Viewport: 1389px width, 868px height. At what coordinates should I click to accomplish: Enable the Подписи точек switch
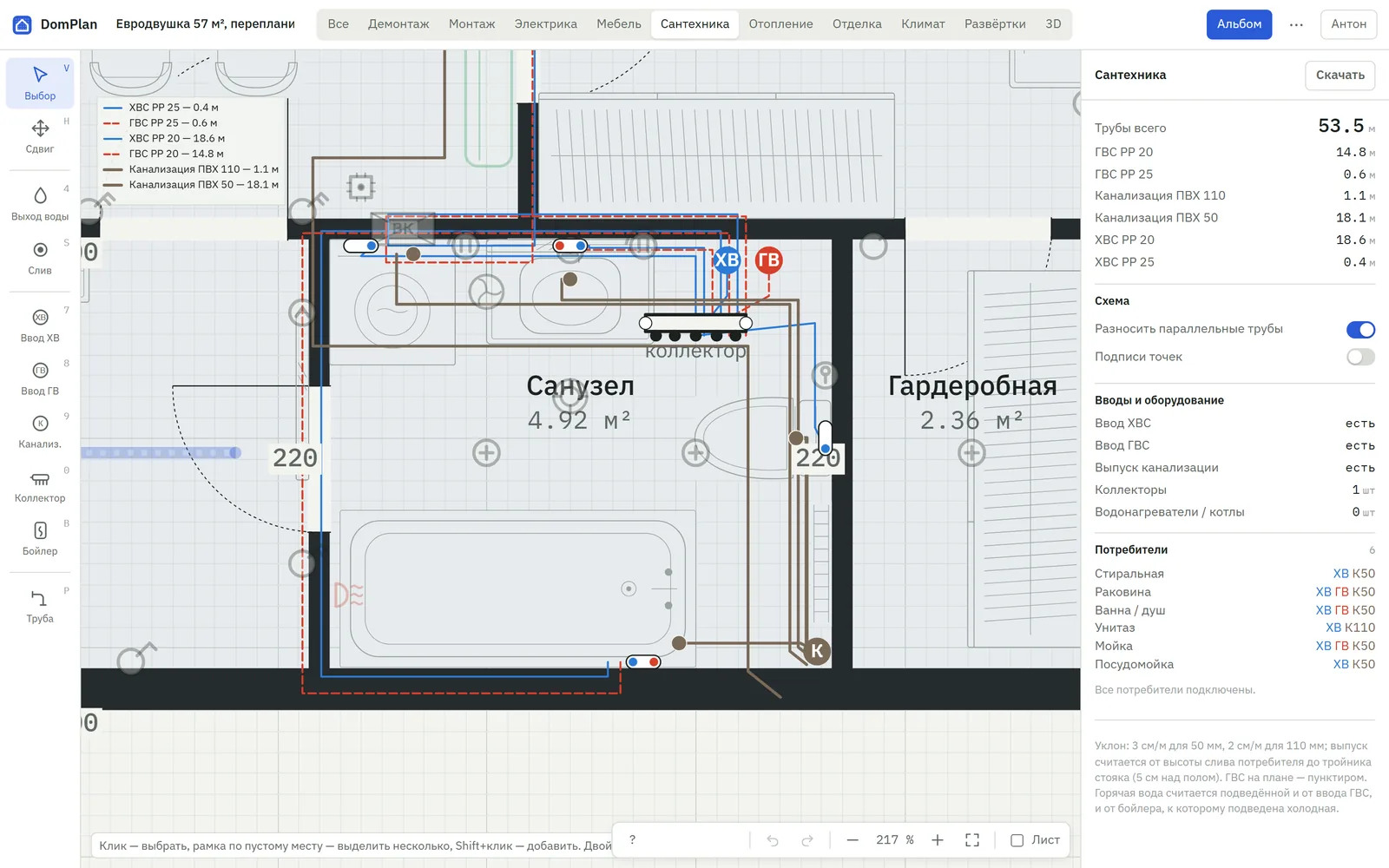point(1360,357)
